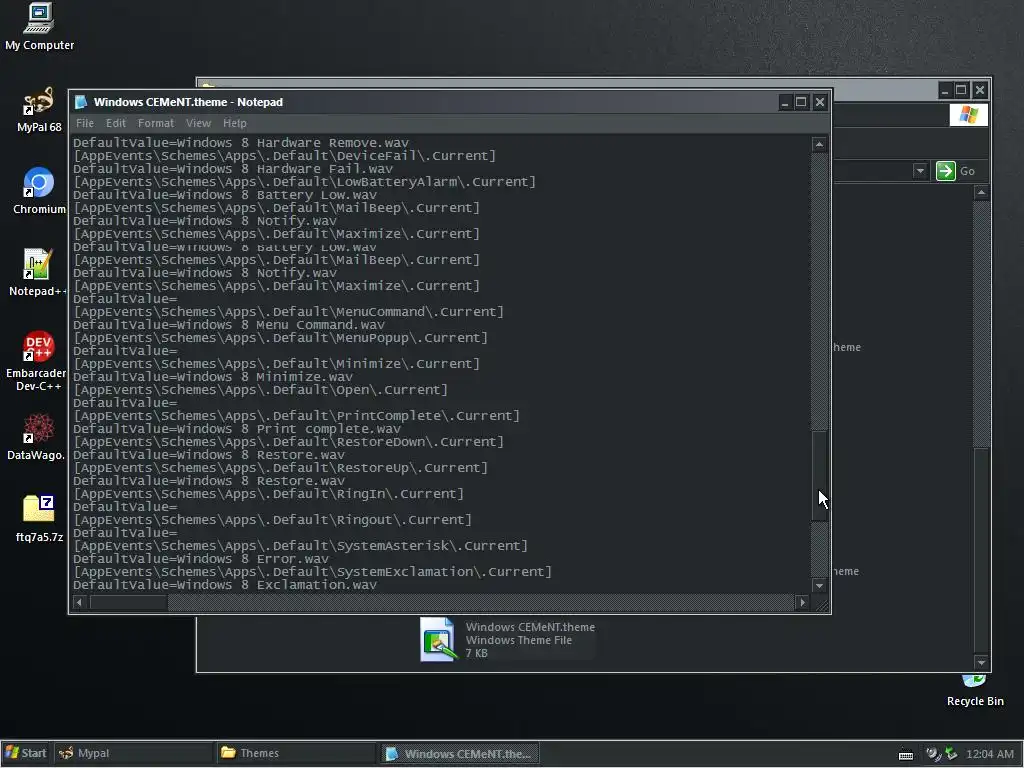The image size is (1024, 768).
Task: Open the Notepad File menu
Action: [x=85, y=123]
